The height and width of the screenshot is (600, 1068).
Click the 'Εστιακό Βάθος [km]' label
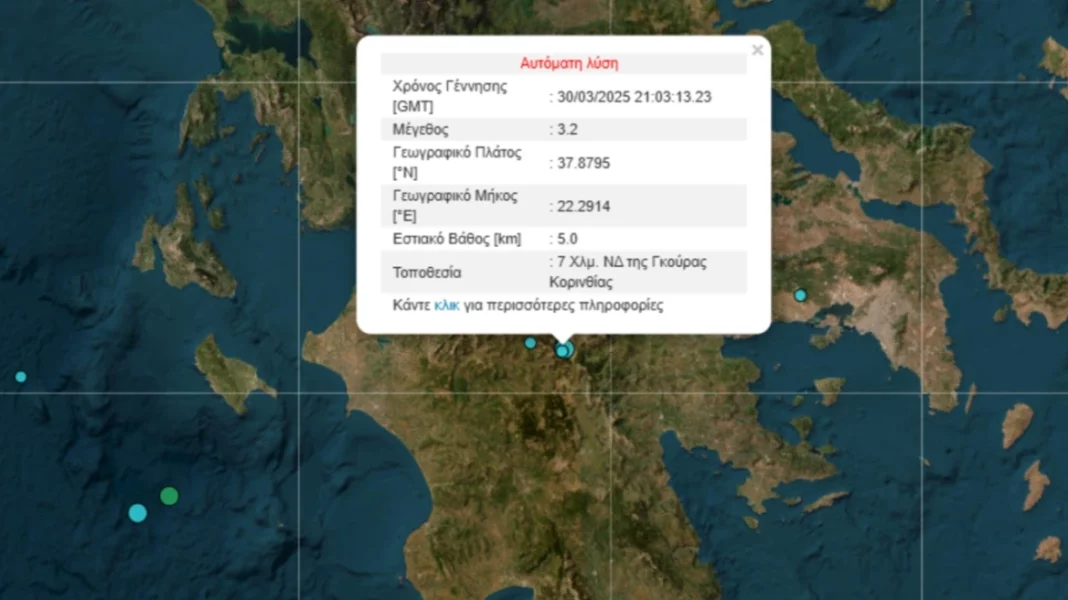(457, 239)
